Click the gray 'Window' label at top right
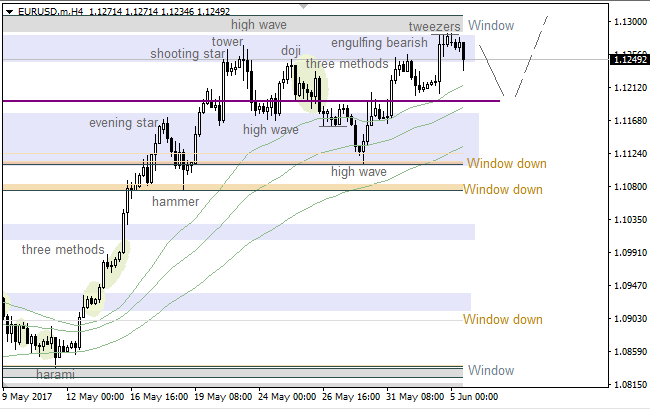This screenshot has height=410, width=650. (491, 26)
